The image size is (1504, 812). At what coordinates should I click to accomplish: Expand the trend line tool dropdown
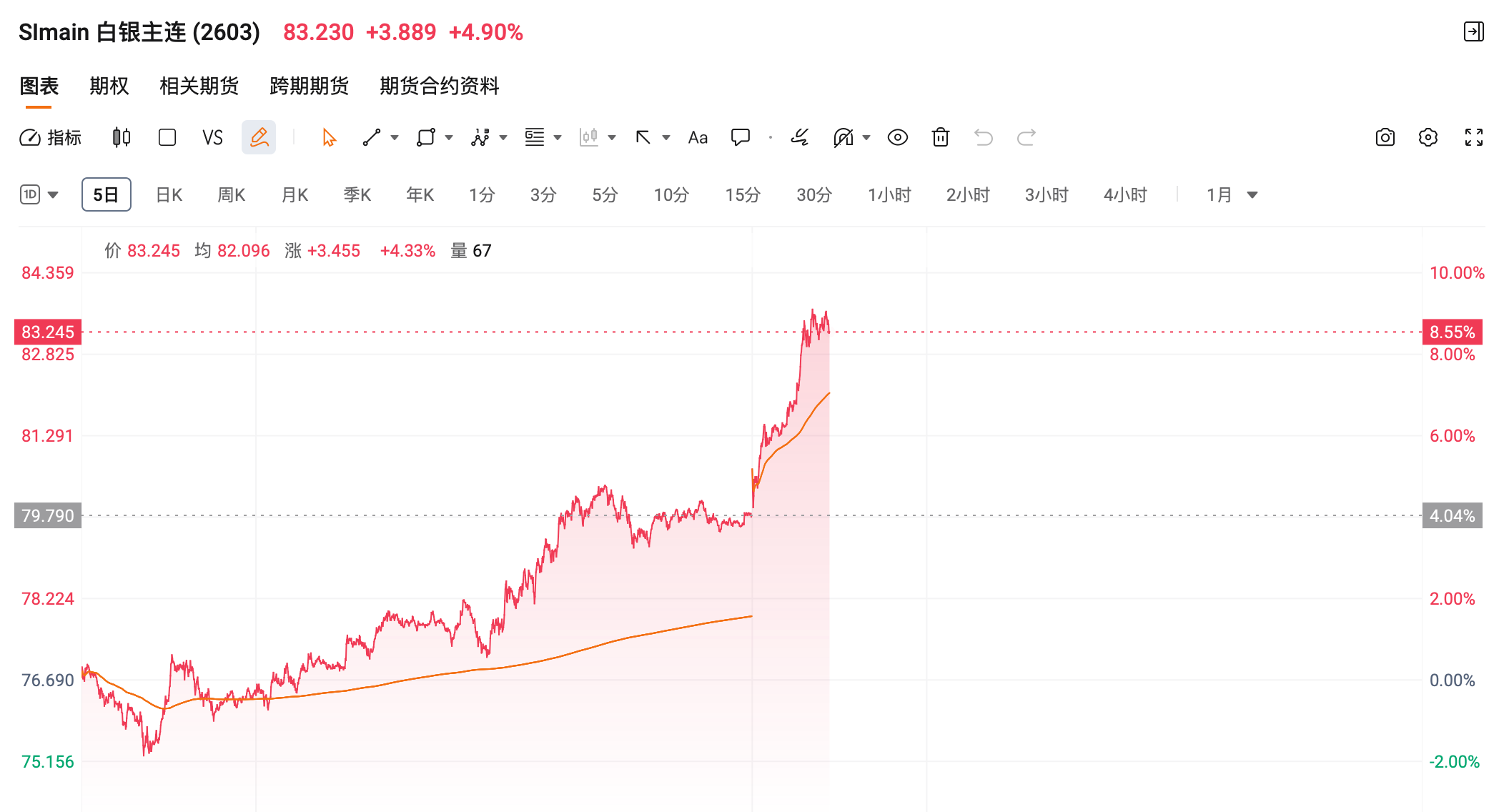tap(394, 137)
